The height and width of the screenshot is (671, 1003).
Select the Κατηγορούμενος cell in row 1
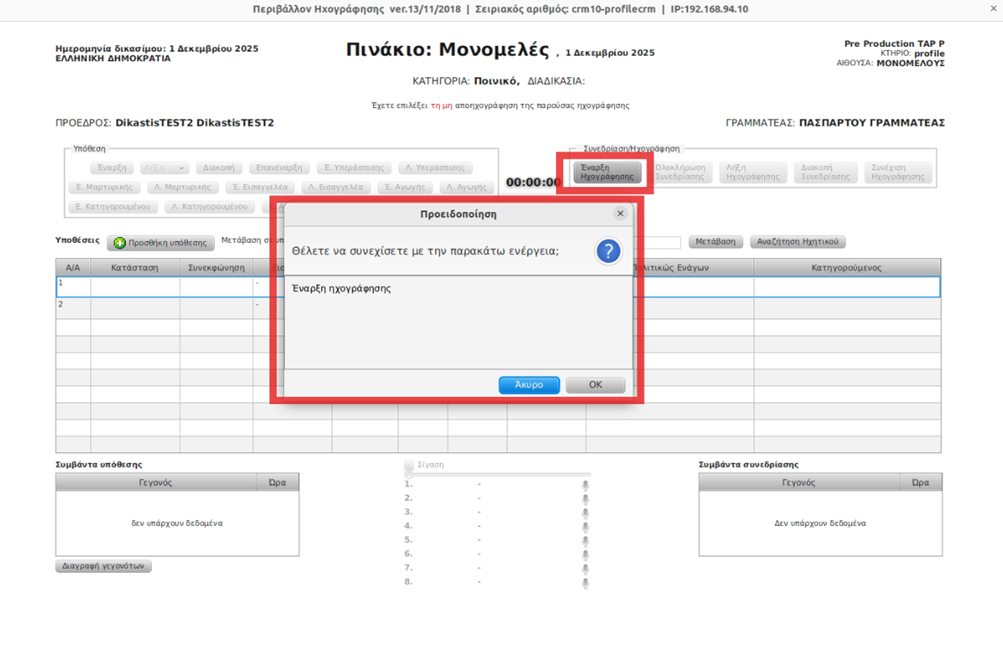[x=846, y=287]
